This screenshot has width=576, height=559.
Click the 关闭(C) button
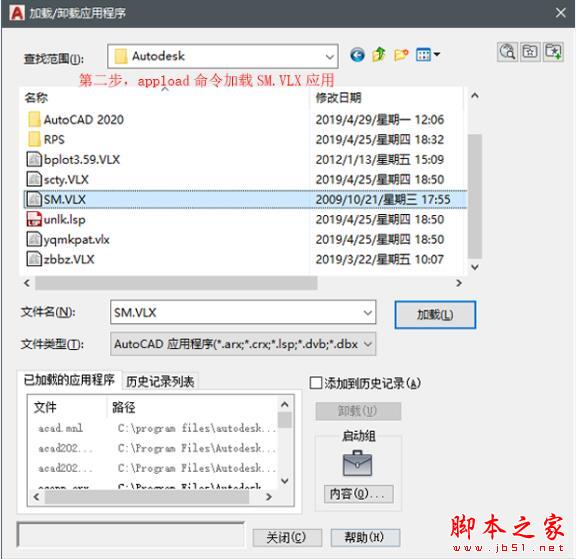click(x=287, y=538)
